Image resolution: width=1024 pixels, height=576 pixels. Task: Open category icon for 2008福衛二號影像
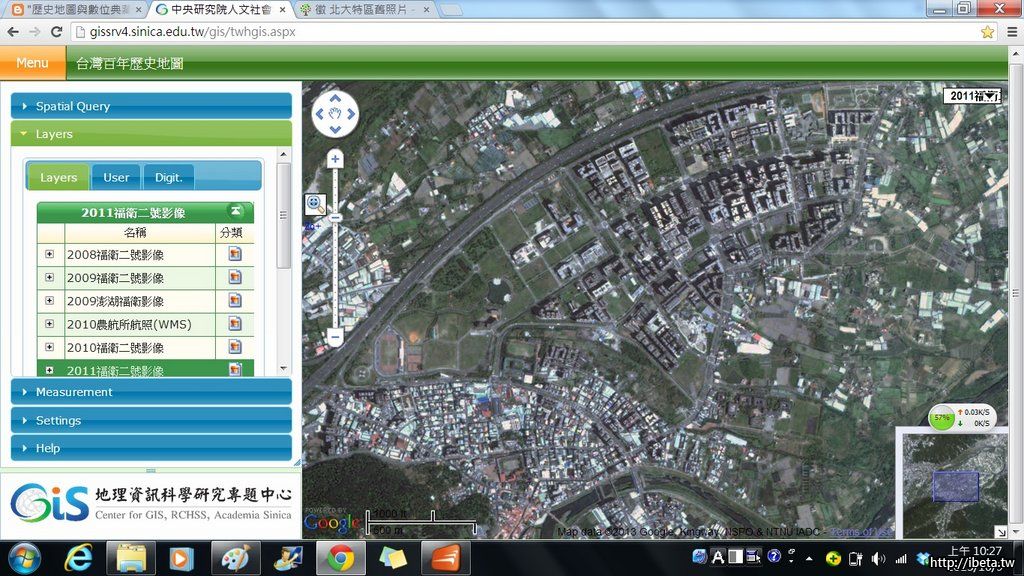pyautogui.click(x=235, y=254)
